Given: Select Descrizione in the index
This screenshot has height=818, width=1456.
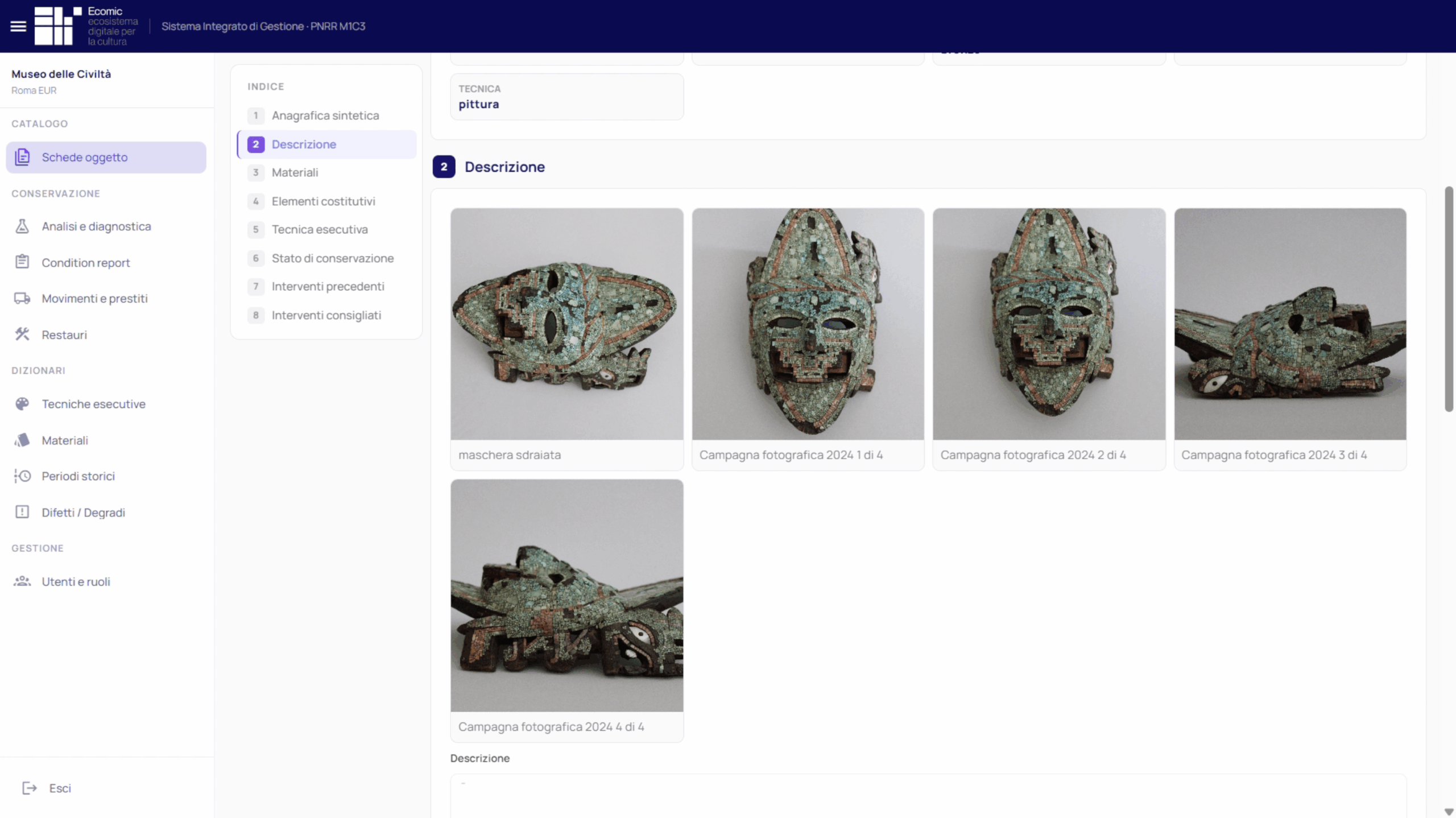Looking at the screenshot, I should pos(326,144).
